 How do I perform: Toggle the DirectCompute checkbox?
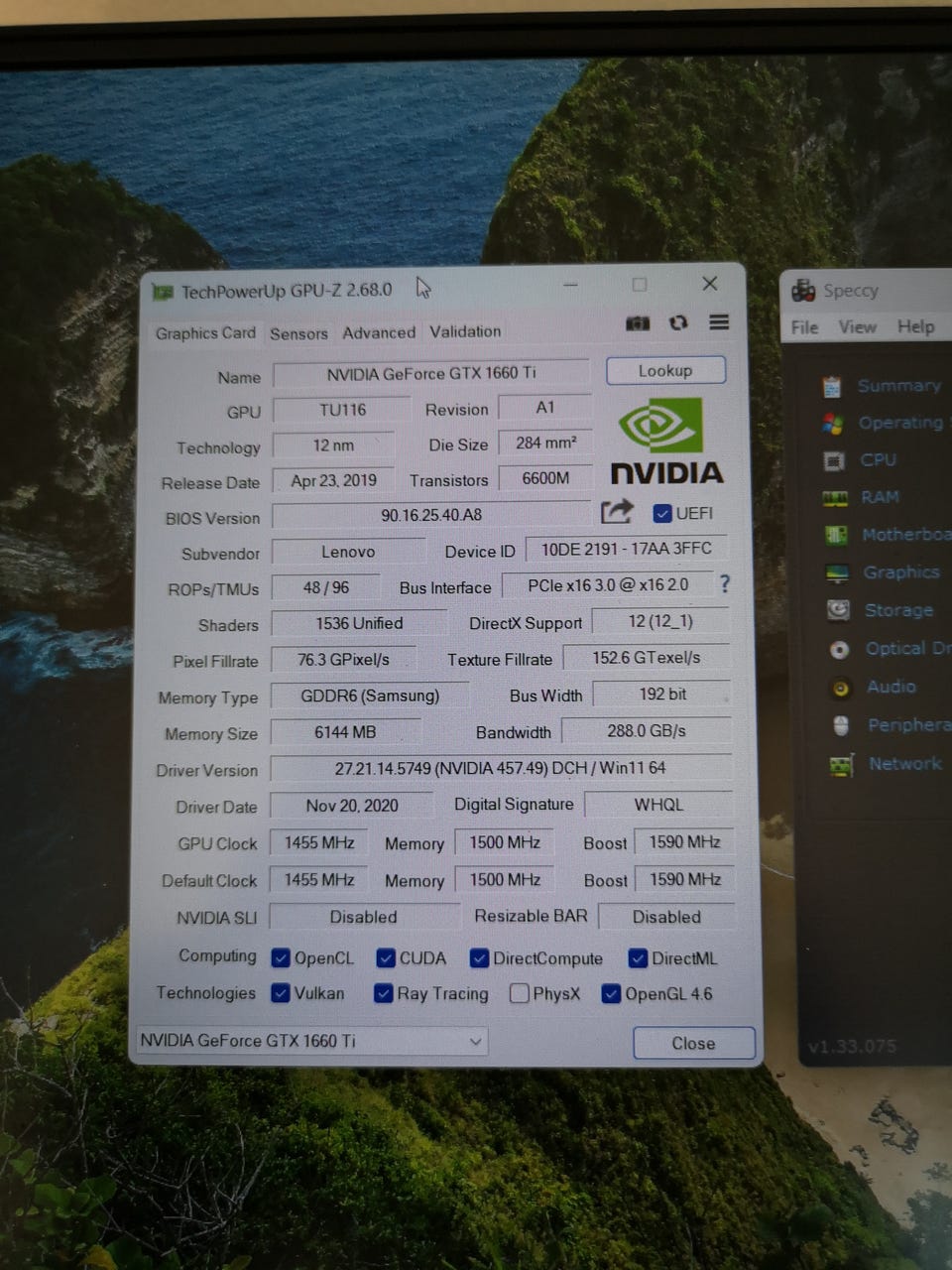[479, 957]
